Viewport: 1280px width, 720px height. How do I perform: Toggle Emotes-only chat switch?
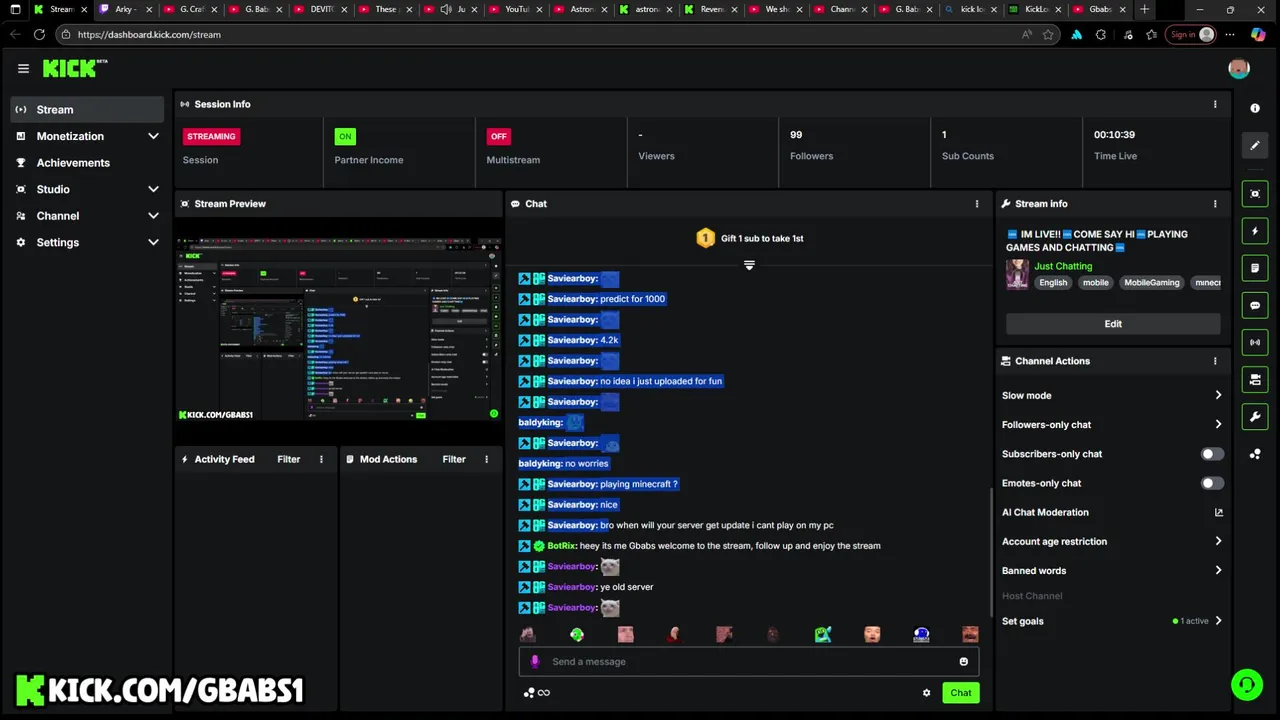click(x=1212, y=483)
